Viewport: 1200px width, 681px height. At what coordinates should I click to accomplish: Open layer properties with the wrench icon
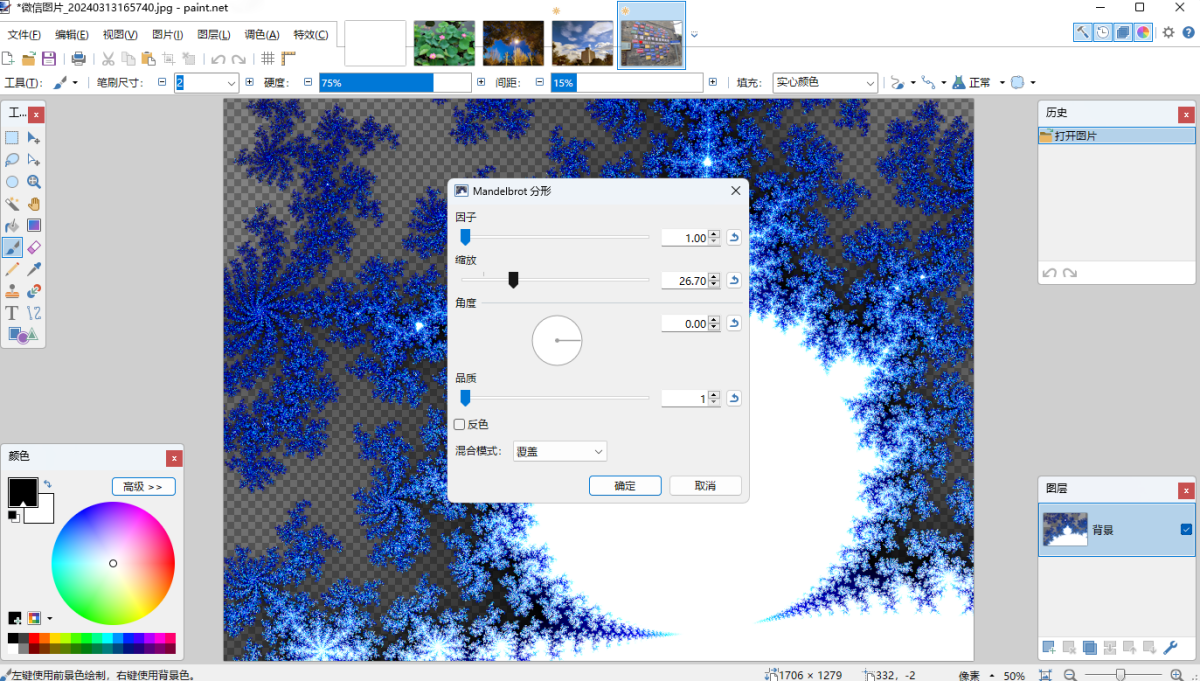coord(1170,647)
